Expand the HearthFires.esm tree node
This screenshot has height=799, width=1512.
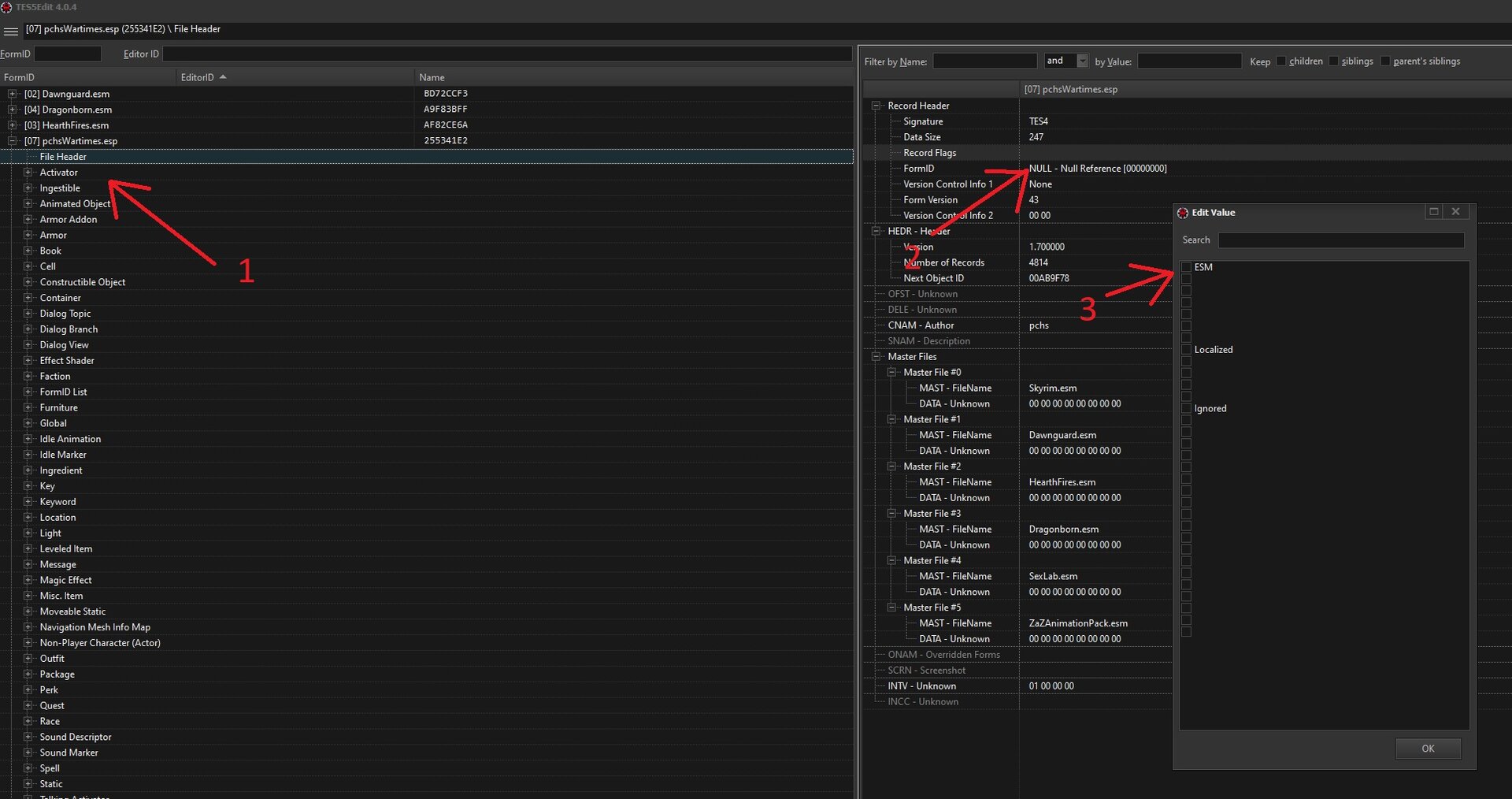click(x=12, y=125)
